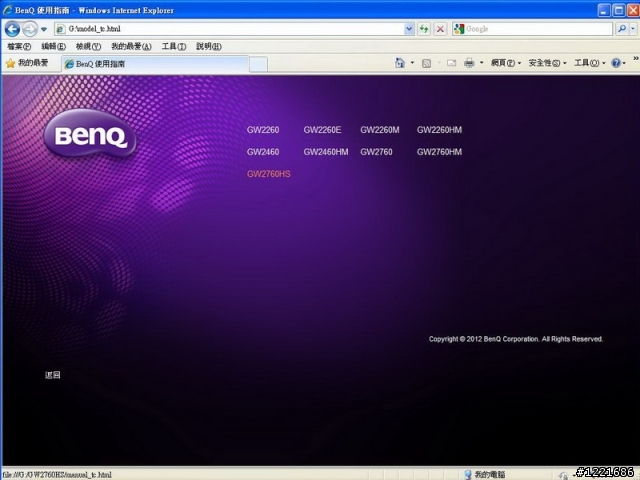Open the GW2260E model link
This screenshot has width=640, height=480.
tap(322, 130)
